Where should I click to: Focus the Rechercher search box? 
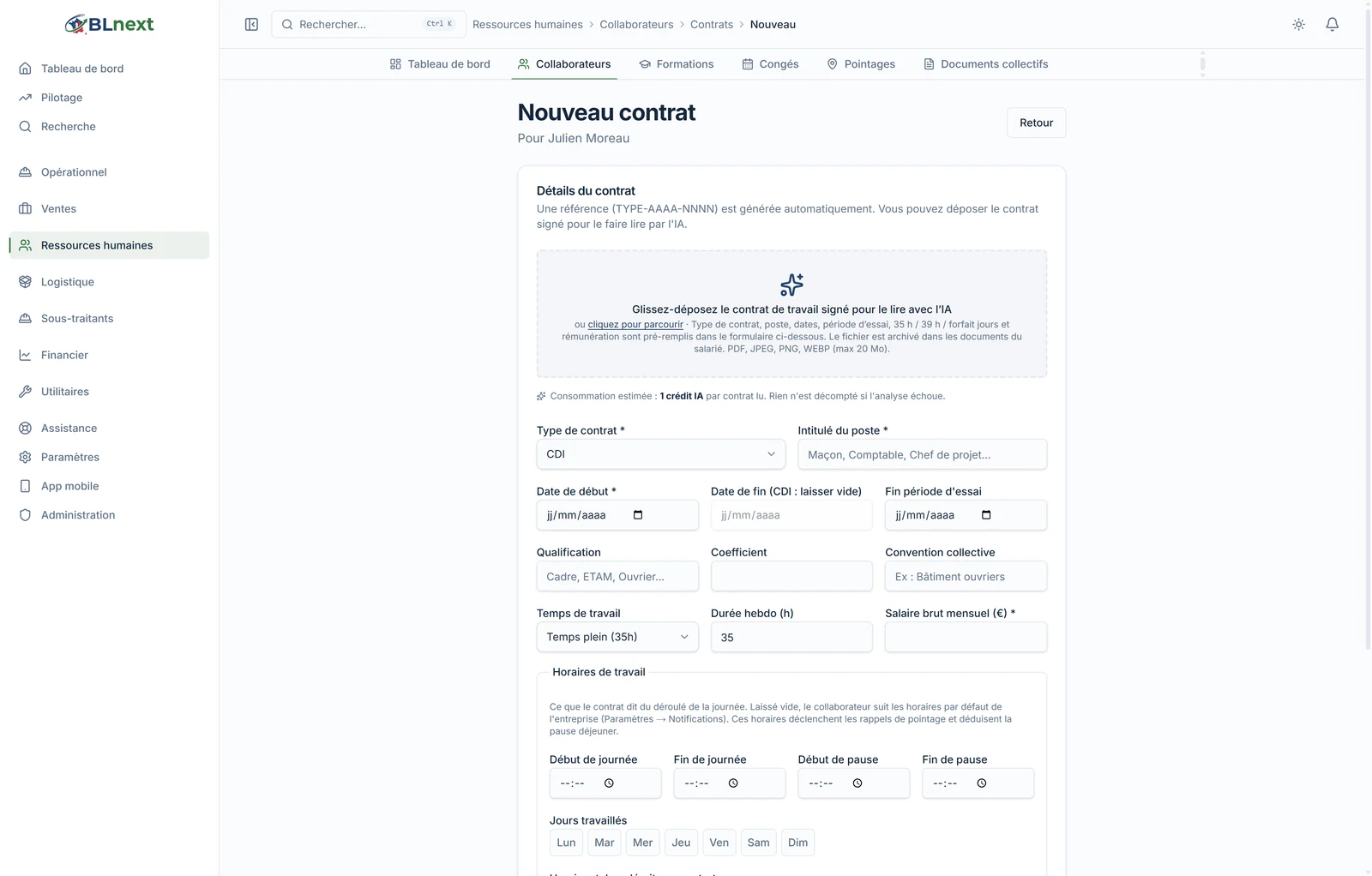[x=369, y=24]
